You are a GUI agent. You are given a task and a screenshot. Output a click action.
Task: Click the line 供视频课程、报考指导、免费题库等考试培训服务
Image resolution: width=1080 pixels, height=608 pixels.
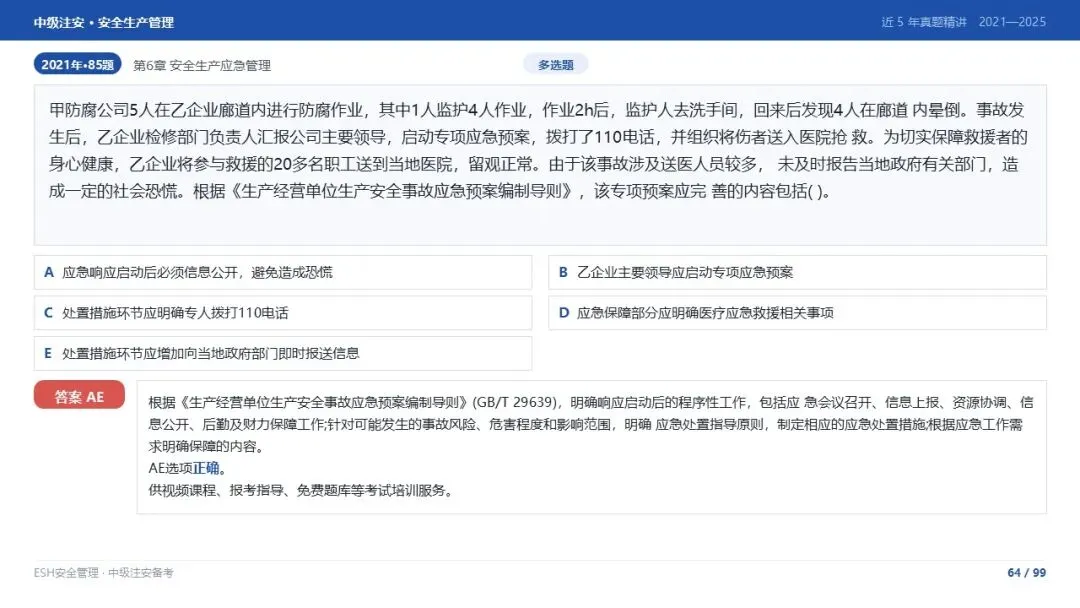tap(301, 490)
